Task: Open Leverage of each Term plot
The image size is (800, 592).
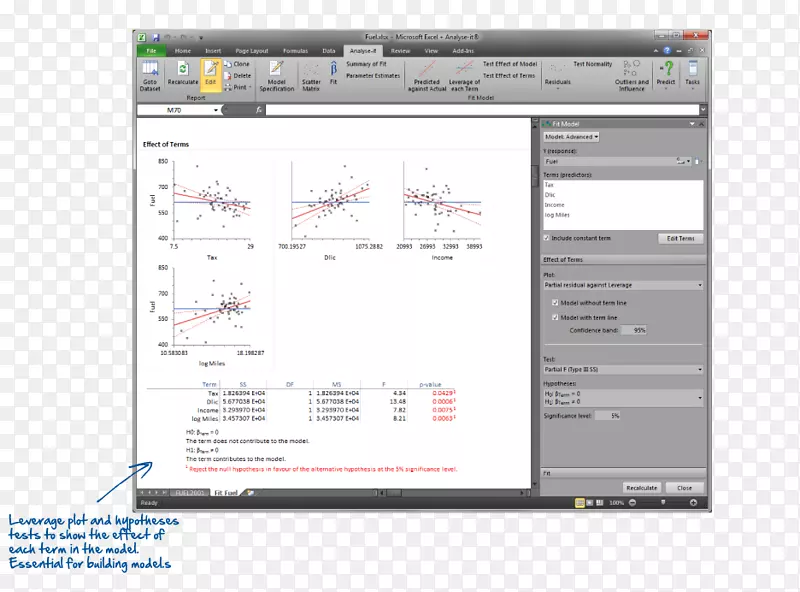Action: click(463, 76)
